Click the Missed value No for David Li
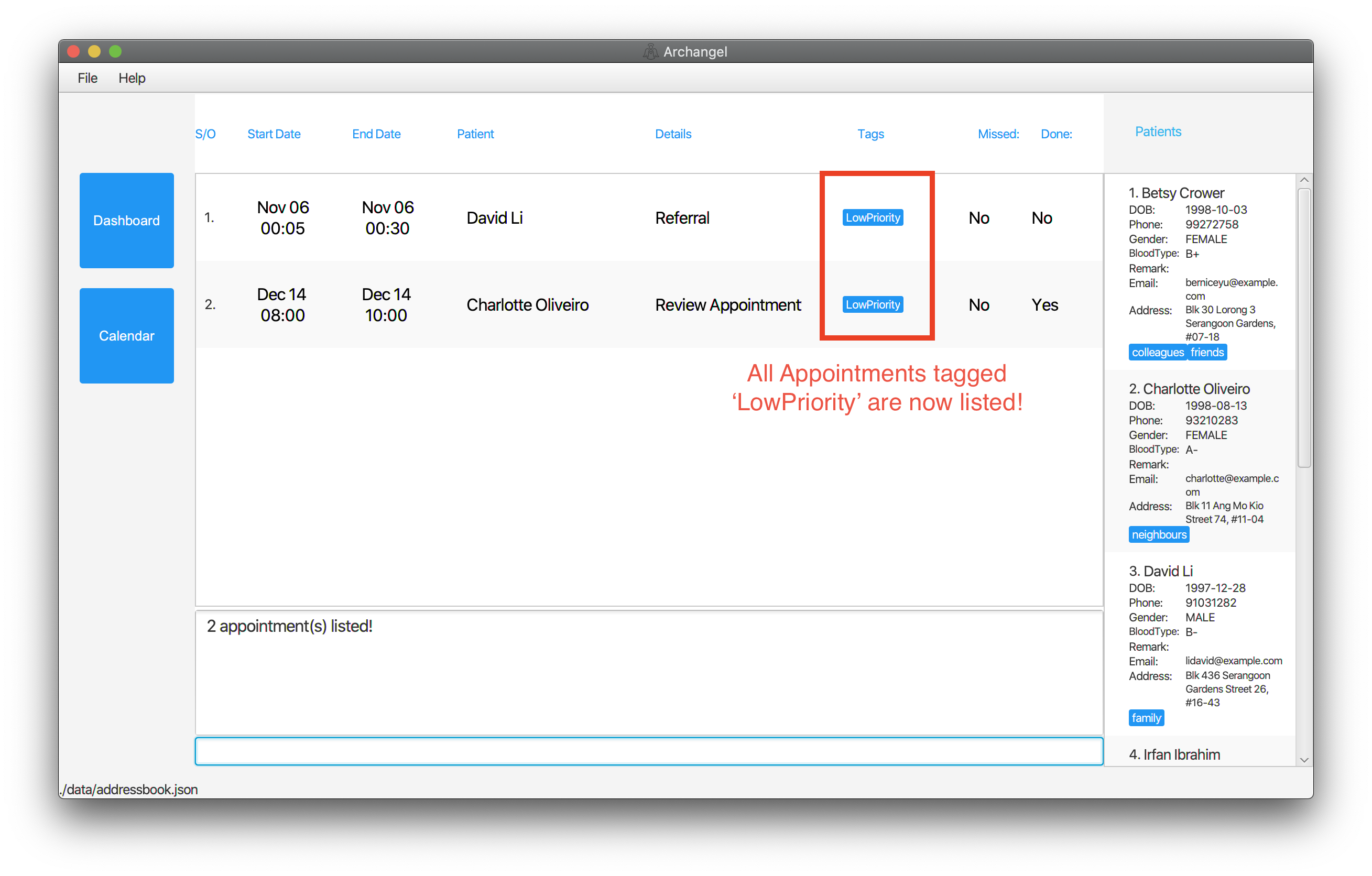The image size is (1372, 876). pos(979,217)
